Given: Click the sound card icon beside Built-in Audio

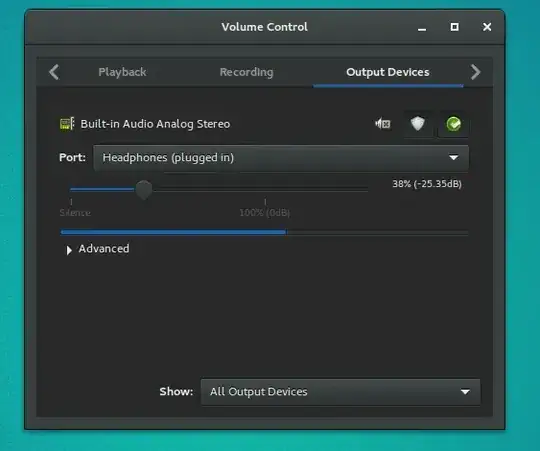Looking at the screenshot, I should [67, 124].
